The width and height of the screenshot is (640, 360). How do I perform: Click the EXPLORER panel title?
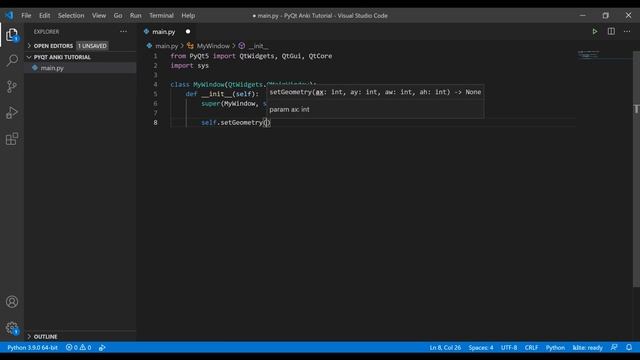46,31
